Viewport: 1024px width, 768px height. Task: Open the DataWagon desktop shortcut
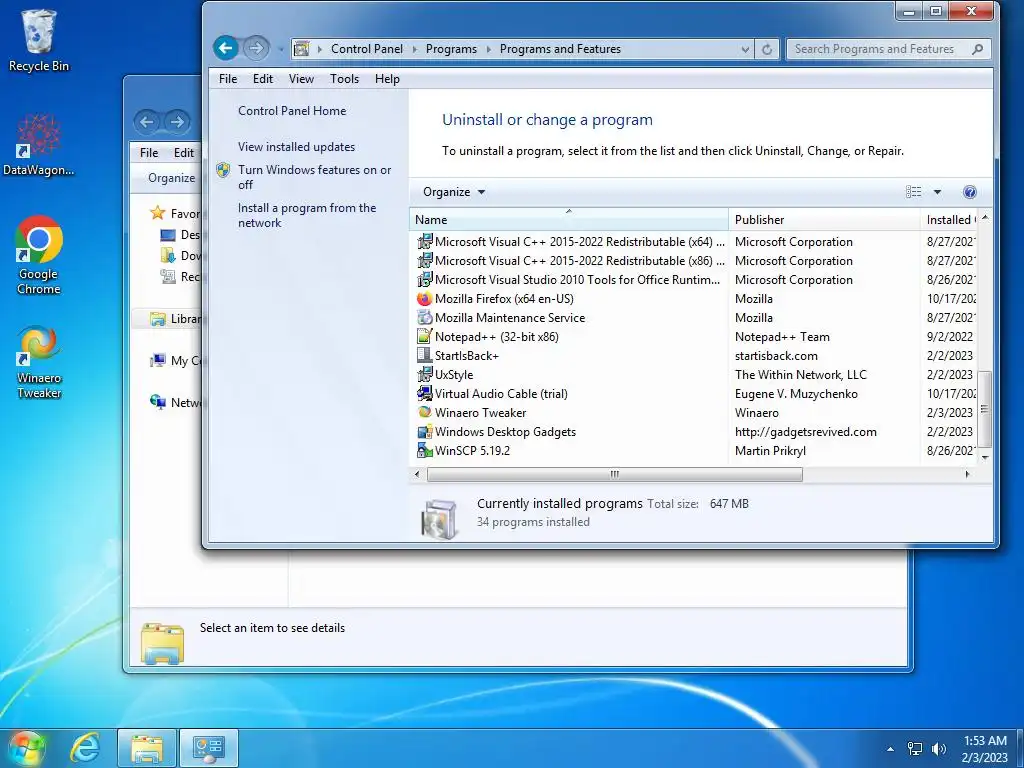[39, 144]
